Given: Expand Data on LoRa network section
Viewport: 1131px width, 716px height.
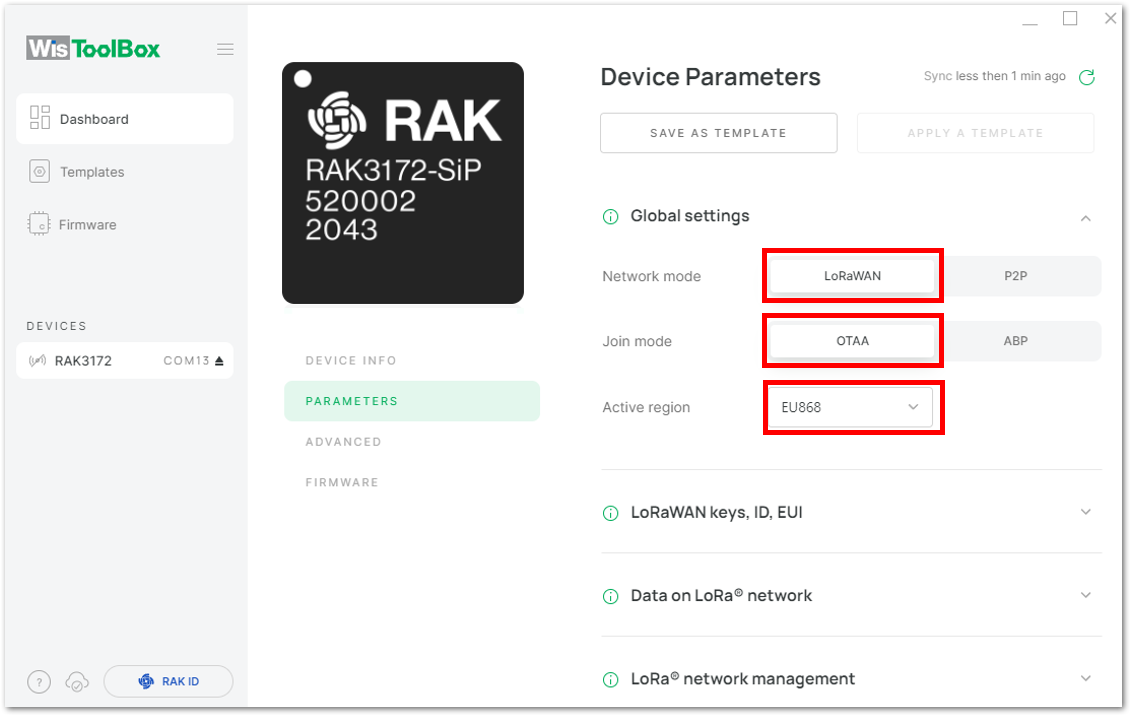Looking at the screenshot, I should pos(1086,595).
